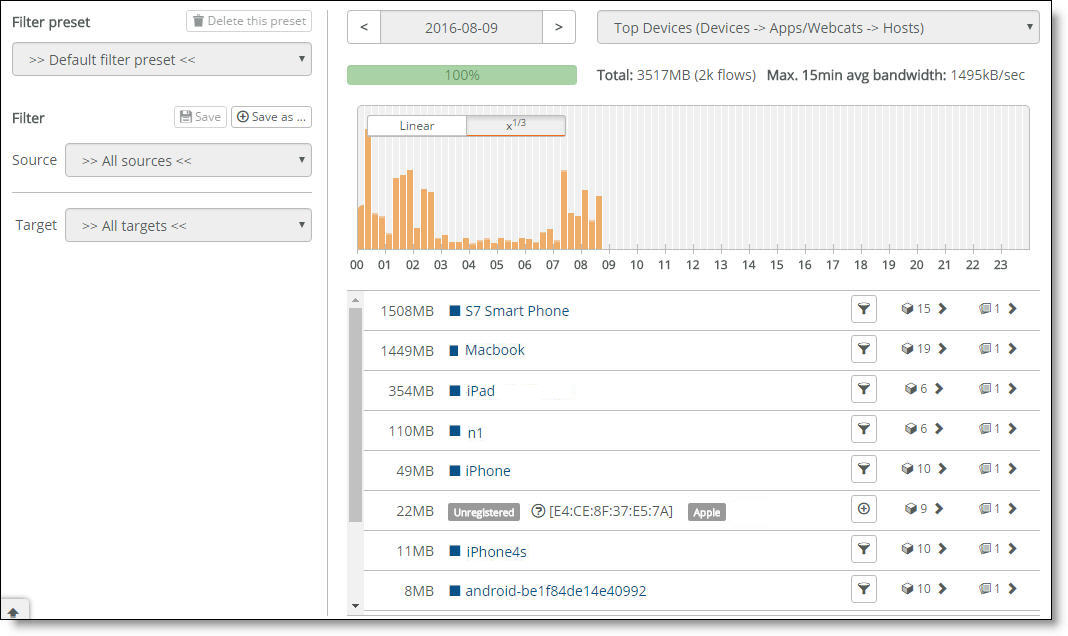Click the [E4:CE:8F:37:E5:7A] MAC address
The width and height of the screenshot is (1068, 636).
click(610, 511)
